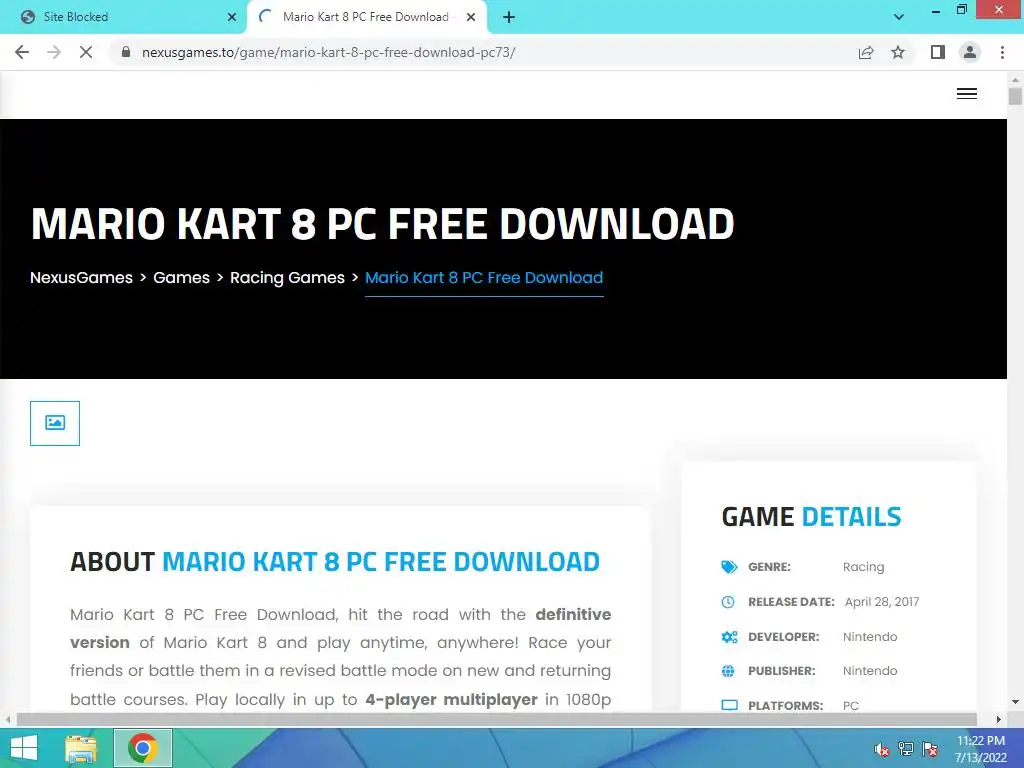Open Chrome three-dot menu
Image resolution: width=1024 pixels, height=768 pixels.
1002,52
